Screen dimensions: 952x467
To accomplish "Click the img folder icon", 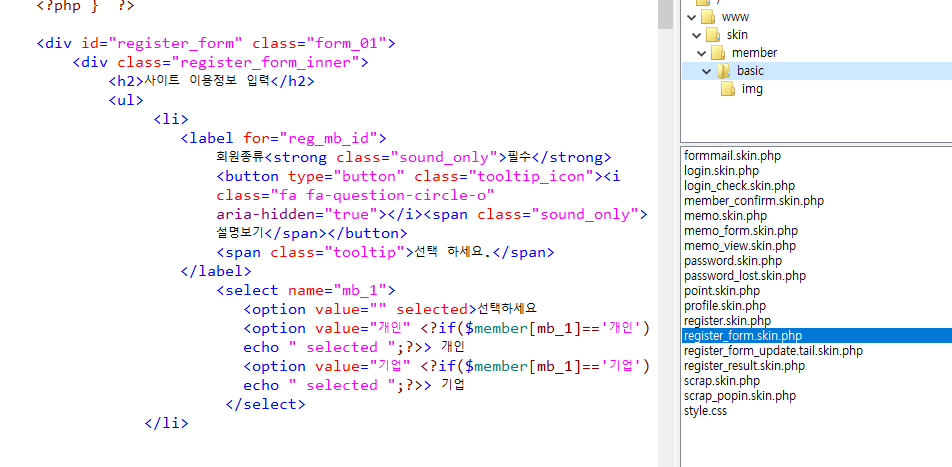I will (728, 89).
